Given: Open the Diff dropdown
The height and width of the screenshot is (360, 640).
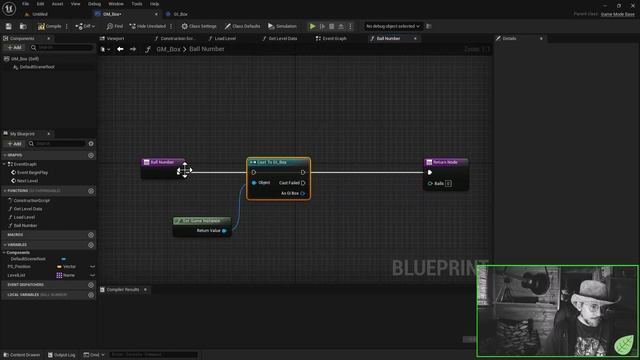Looking at the screenshot, I should point(85,26).
